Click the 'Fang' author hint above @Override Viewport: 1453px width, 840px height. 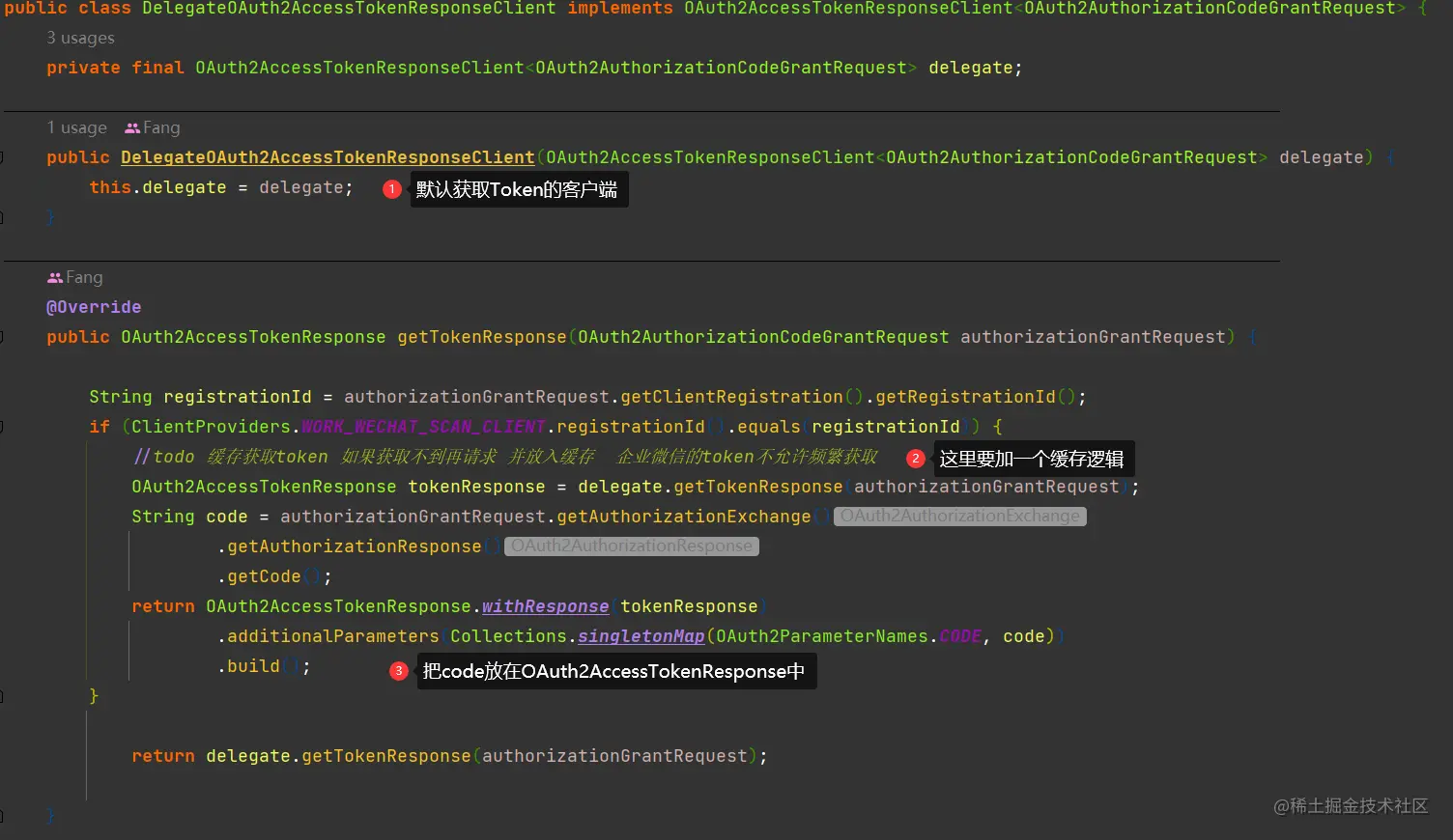click(84, 277)
